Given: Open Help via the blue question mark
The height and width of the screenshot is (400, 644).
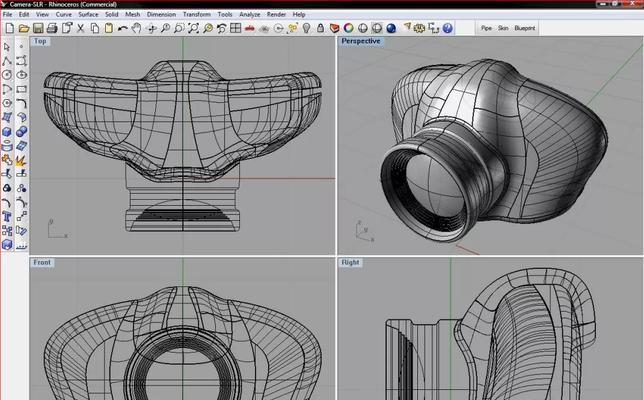Looking at the screenshot, I should click(x=447, y=28).
